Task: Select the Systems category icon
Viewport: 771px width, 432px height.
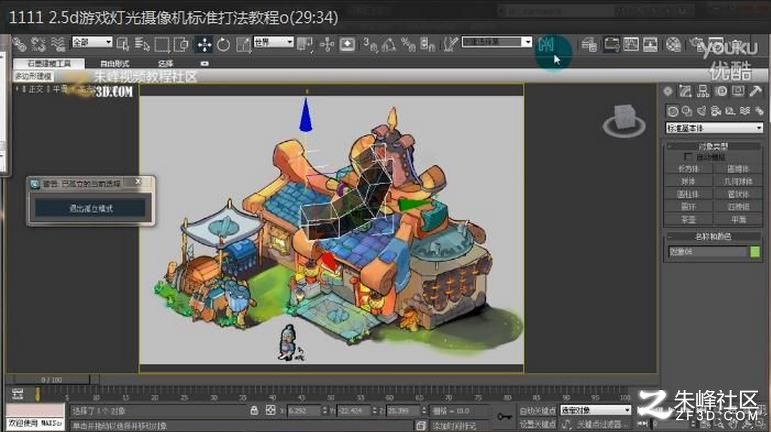Action: (x=759, y=111)
